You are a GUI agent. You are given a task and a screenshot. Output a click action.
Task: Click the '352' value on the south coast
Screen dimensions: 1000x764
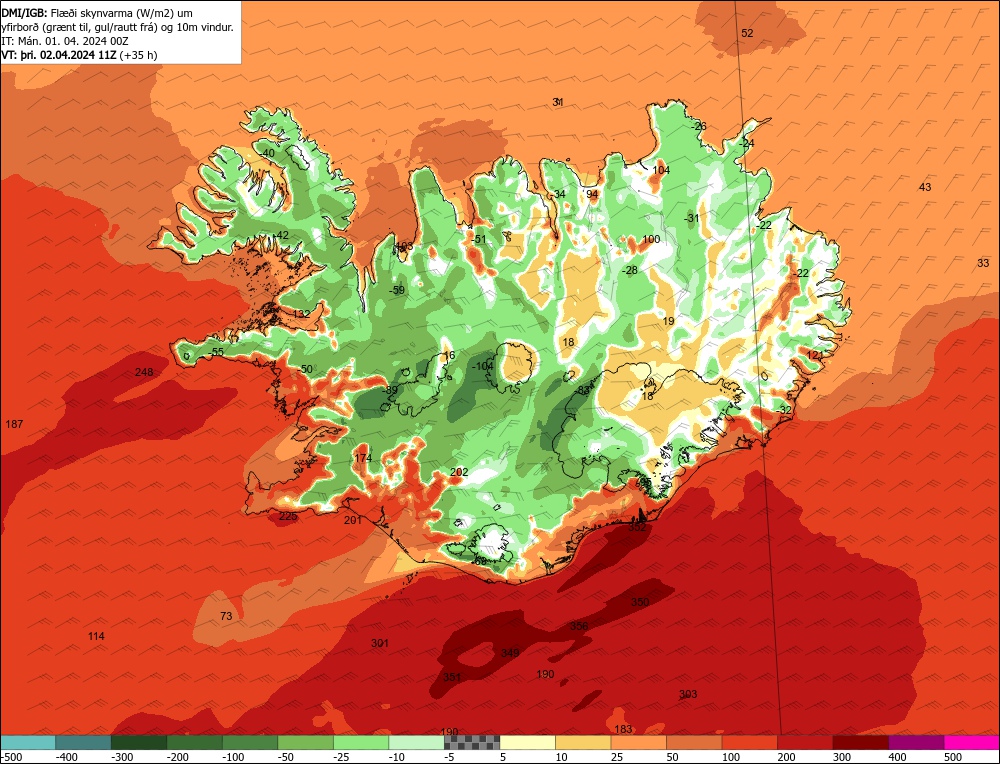point(637,527)
